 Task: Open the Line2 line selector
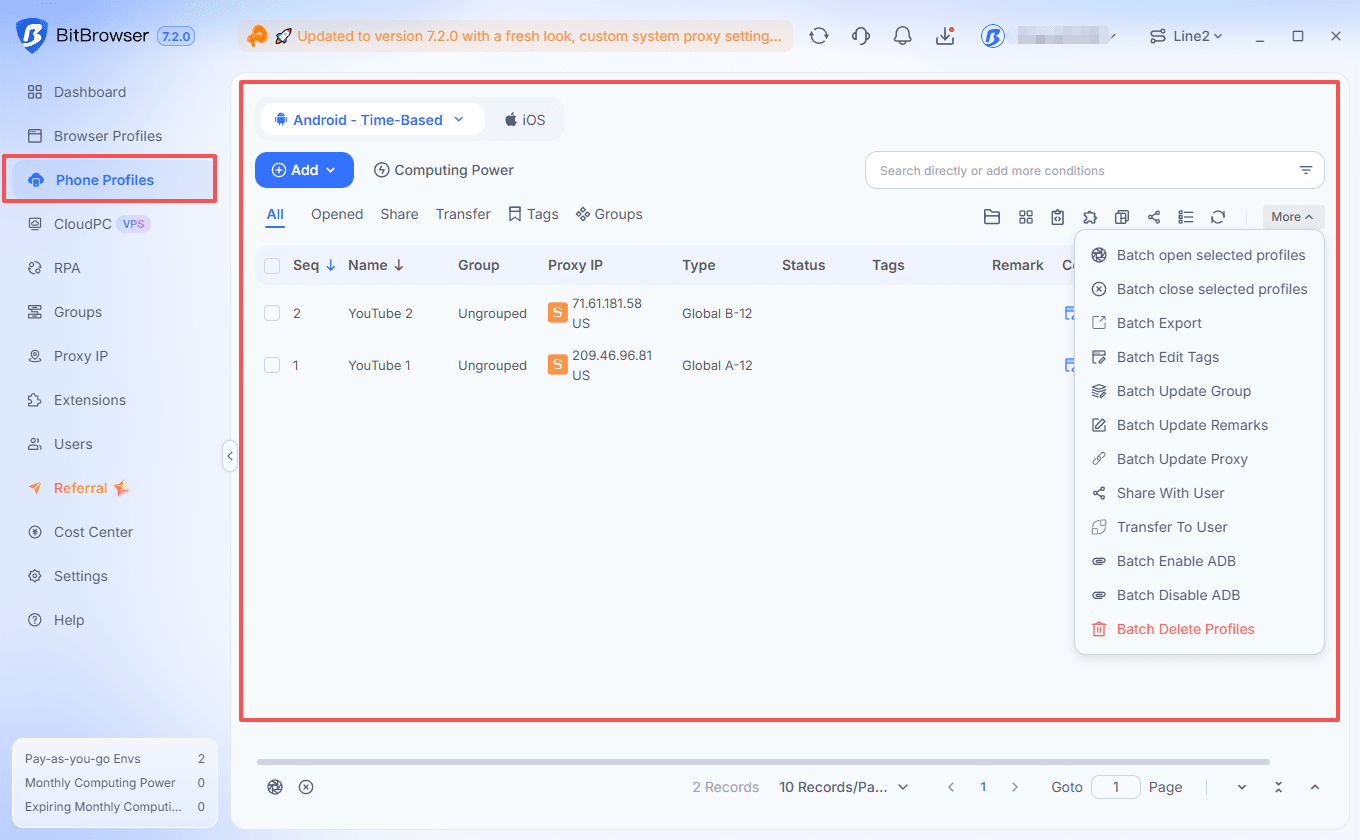pyautogui.click(x=1186, y=36)
